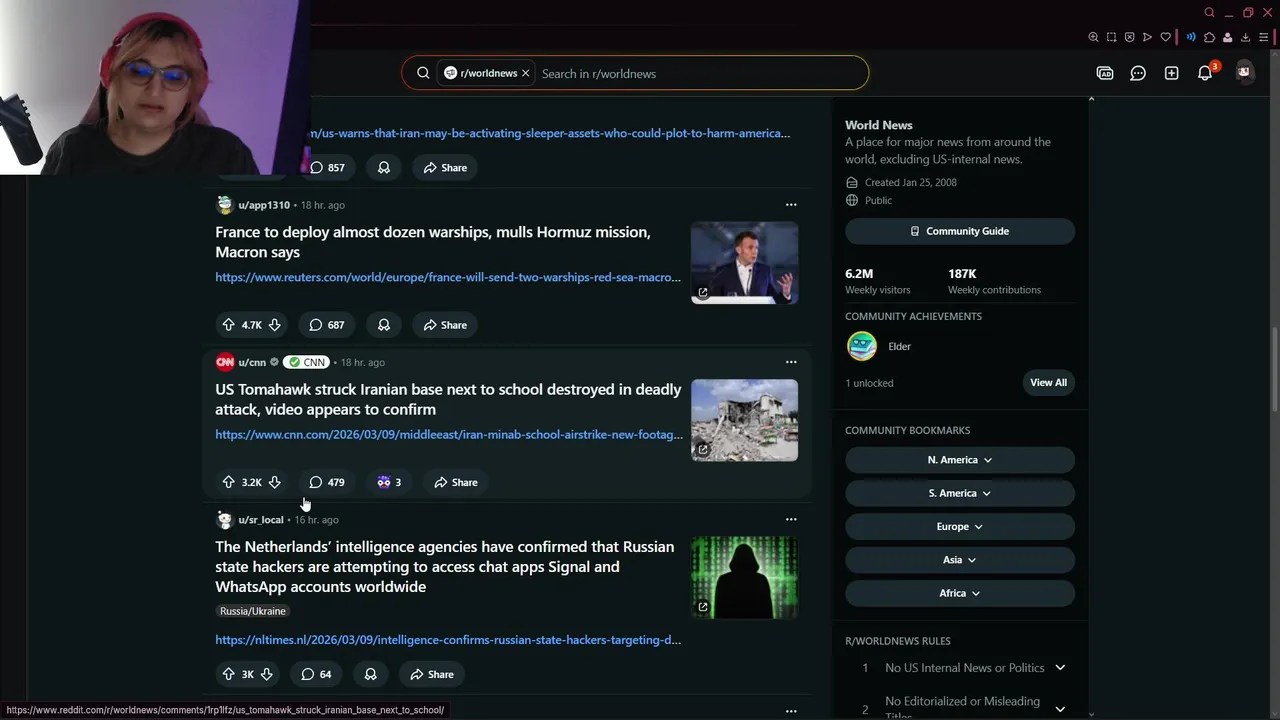The image size is (1280, 720).
Task: Create a new post plus icon
Action: (x=1171, y=73)
